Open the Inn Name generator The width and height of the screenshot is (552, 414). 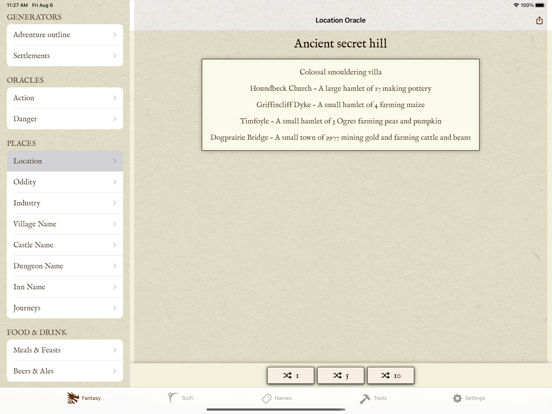[x=65, y=287]
